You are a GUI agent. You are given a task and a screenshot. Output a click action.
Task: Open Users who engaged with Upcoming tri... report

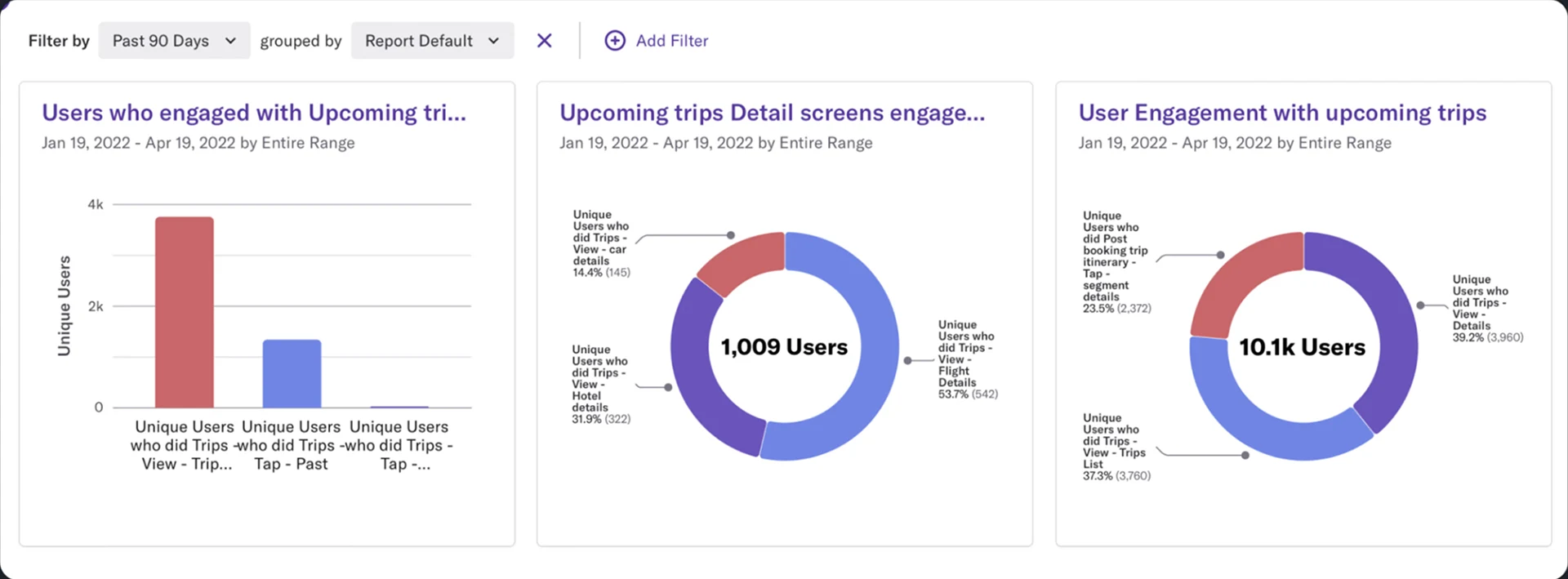pos(254,113)
